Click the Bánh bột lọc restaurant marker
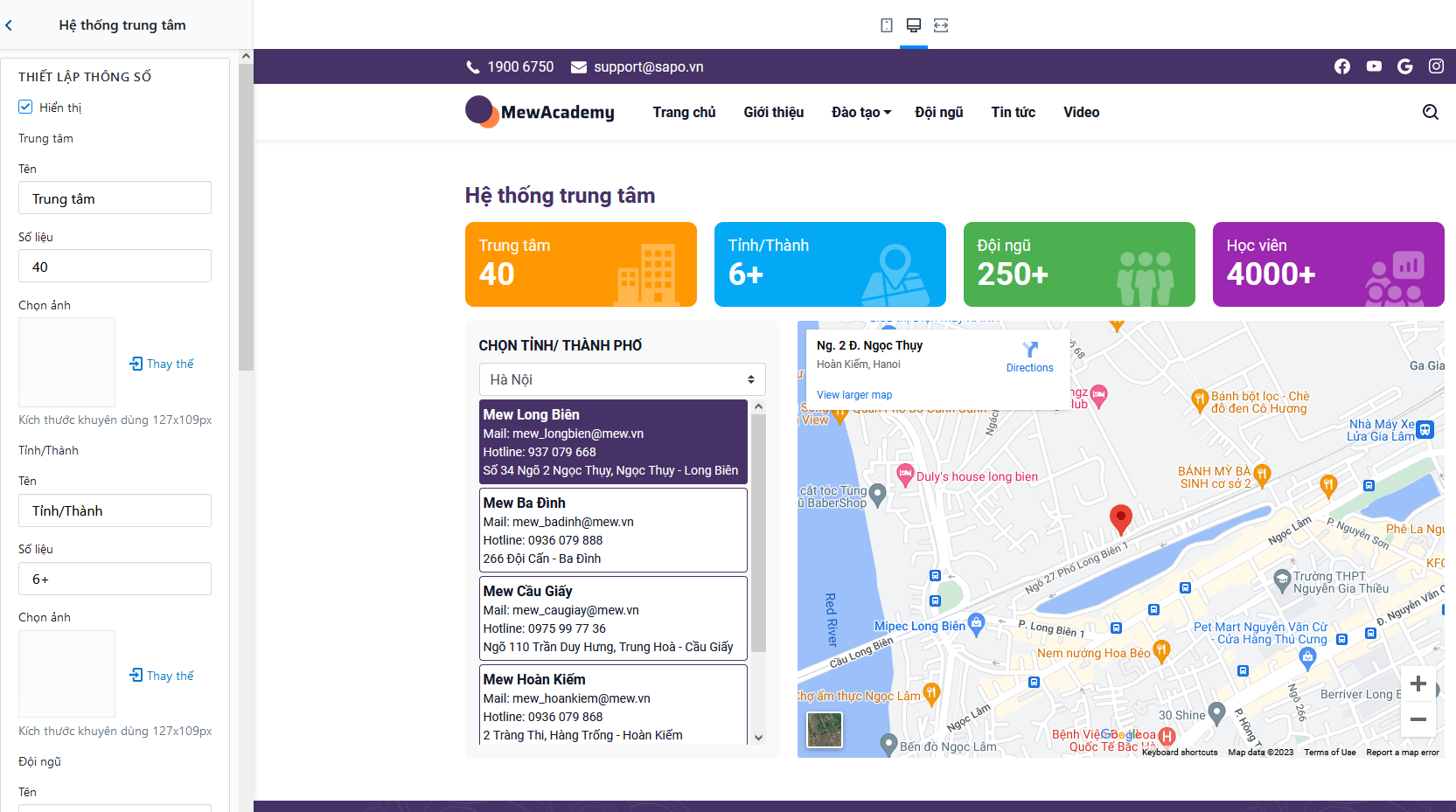Image resolution: width=1456 pixels, height=812 pixels. point(1200,400)
